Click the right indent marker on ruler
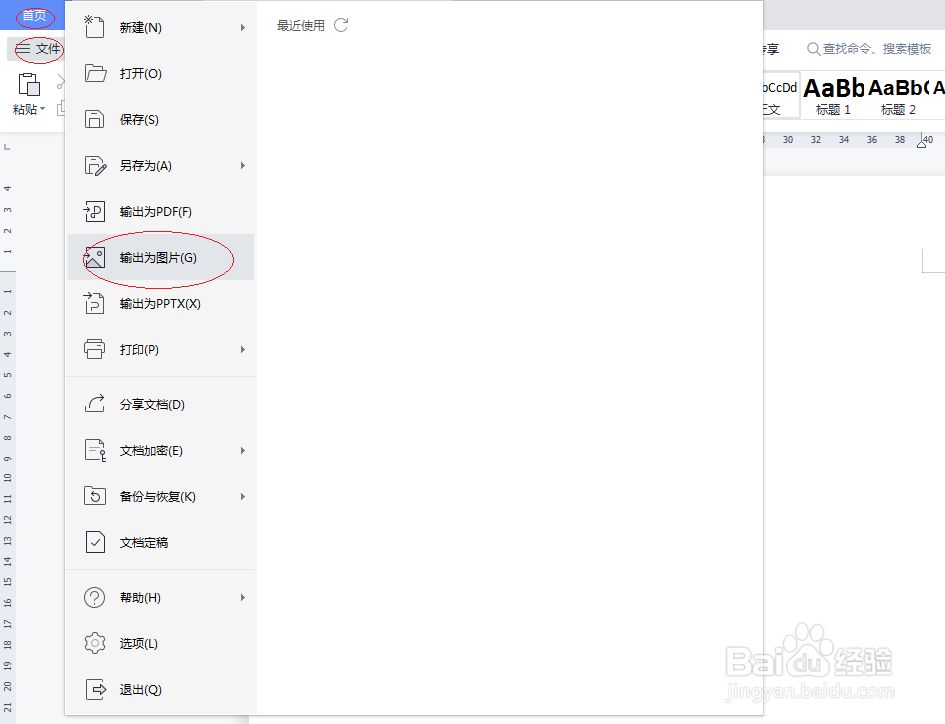Image resolution: width=945 pixels, height=724 pixels. (x=921, y=142)
